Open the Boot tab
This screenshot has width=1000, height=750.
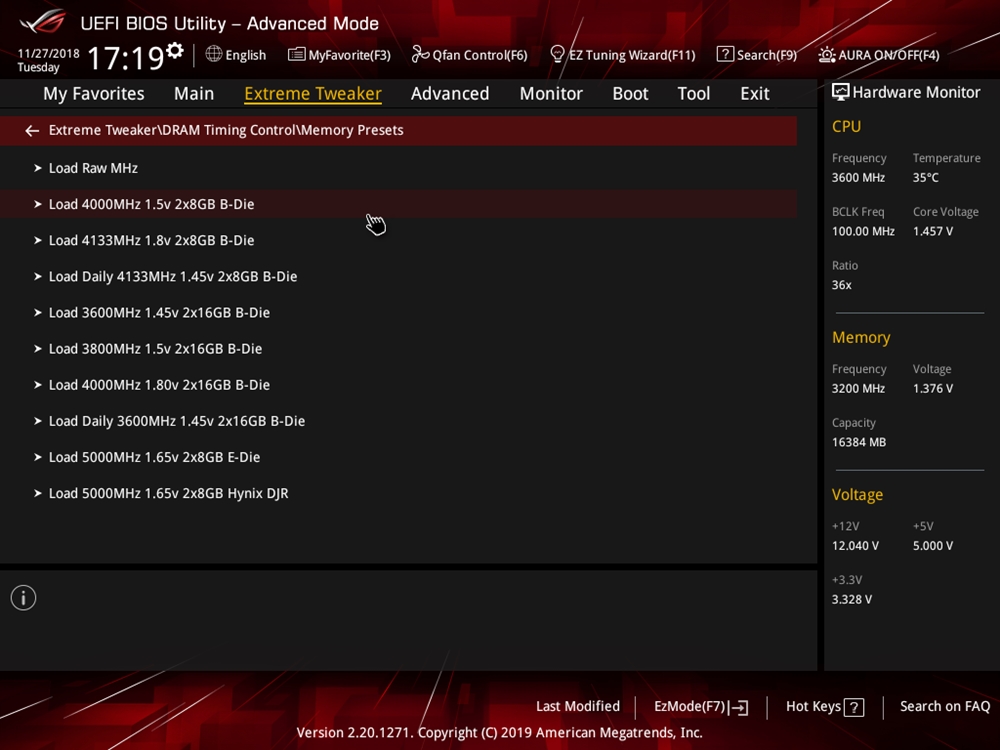point(630,94)
